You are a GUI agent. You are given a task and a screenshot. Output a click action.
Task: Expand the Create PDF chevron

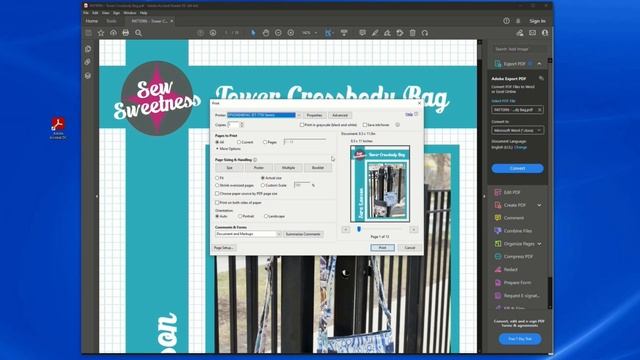click(x=539, y=205)
